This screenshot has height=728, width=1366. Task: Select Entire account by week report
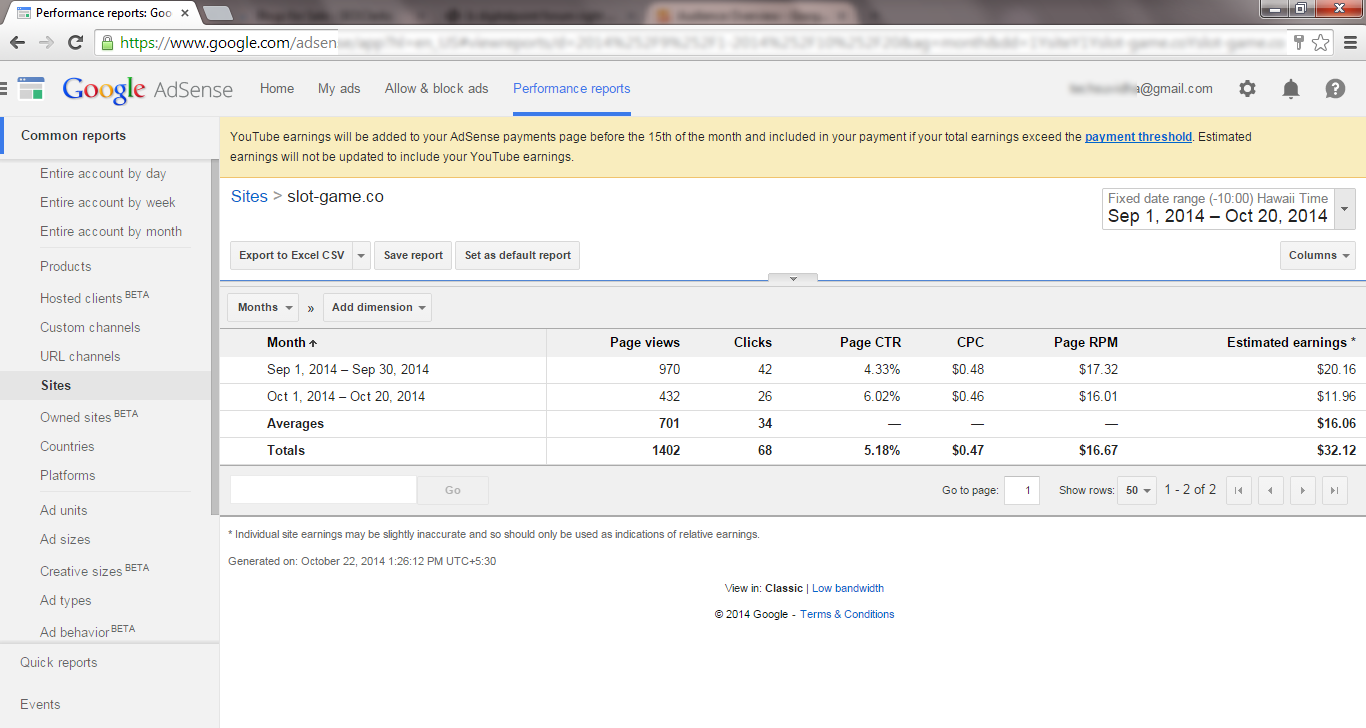point(108,203)
